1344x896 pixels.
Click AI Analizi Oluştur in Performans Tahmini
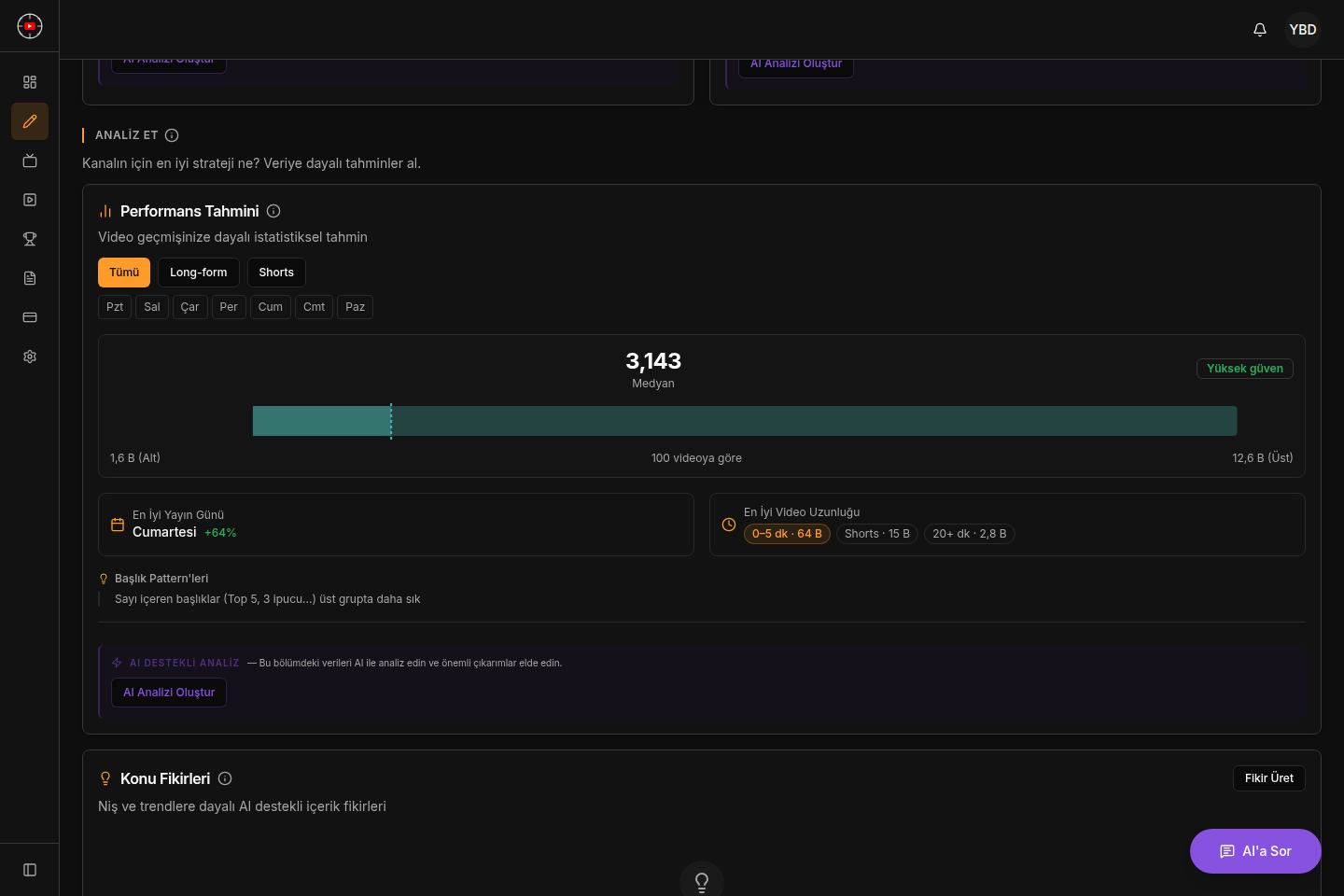pyautogui.click(x=169, y=693)
